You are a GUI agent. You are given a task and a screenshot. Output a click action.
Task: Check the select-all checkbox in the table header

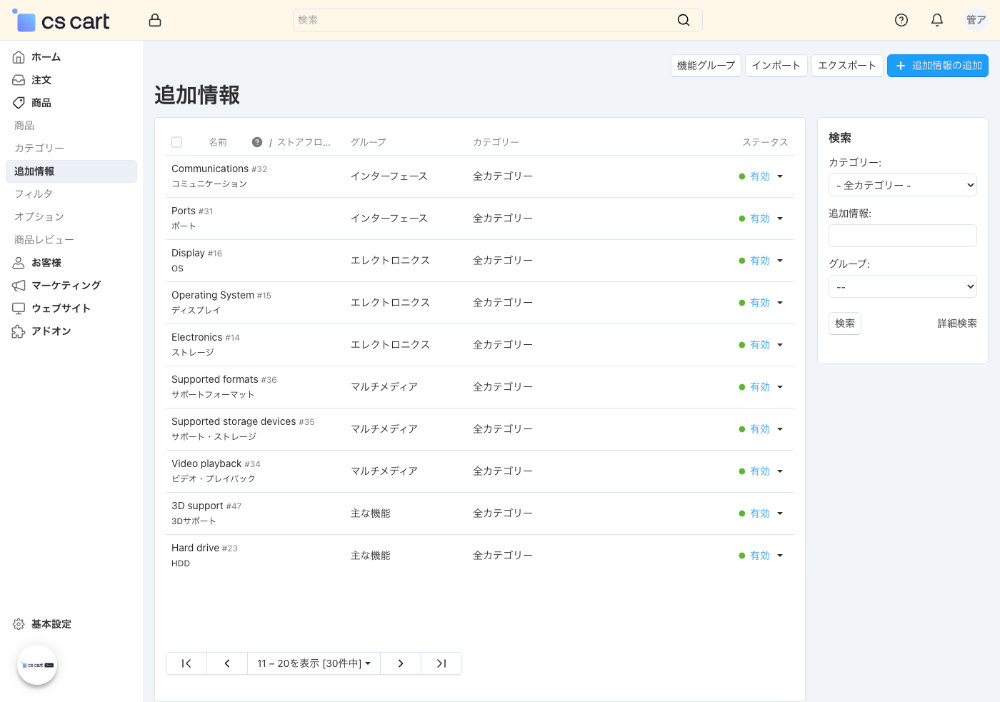[177, 142]
